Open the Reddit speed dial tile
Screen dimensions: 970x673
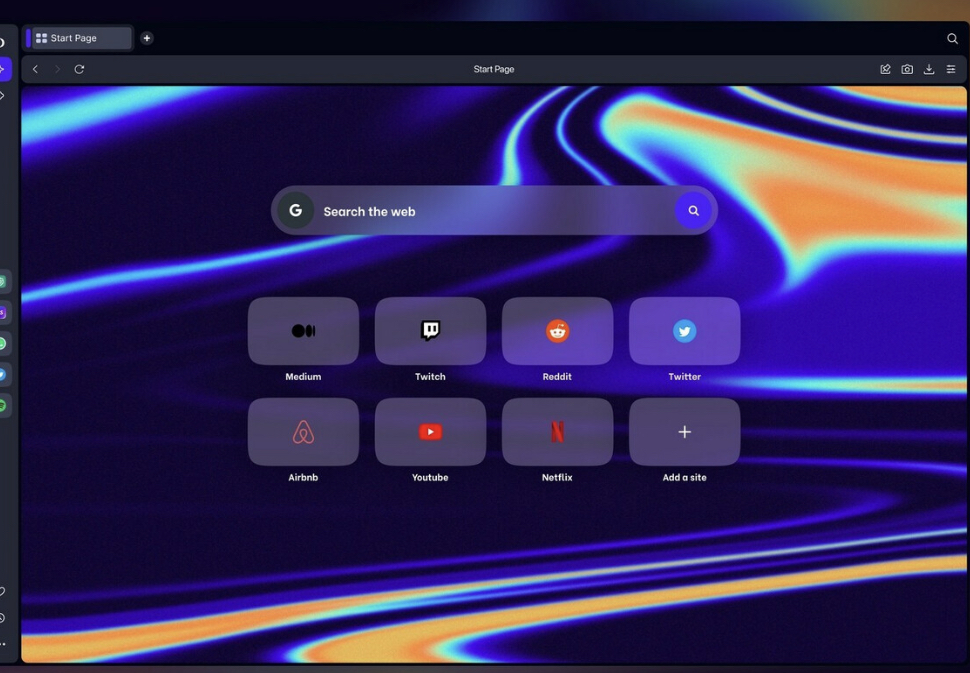pos(557,331)
